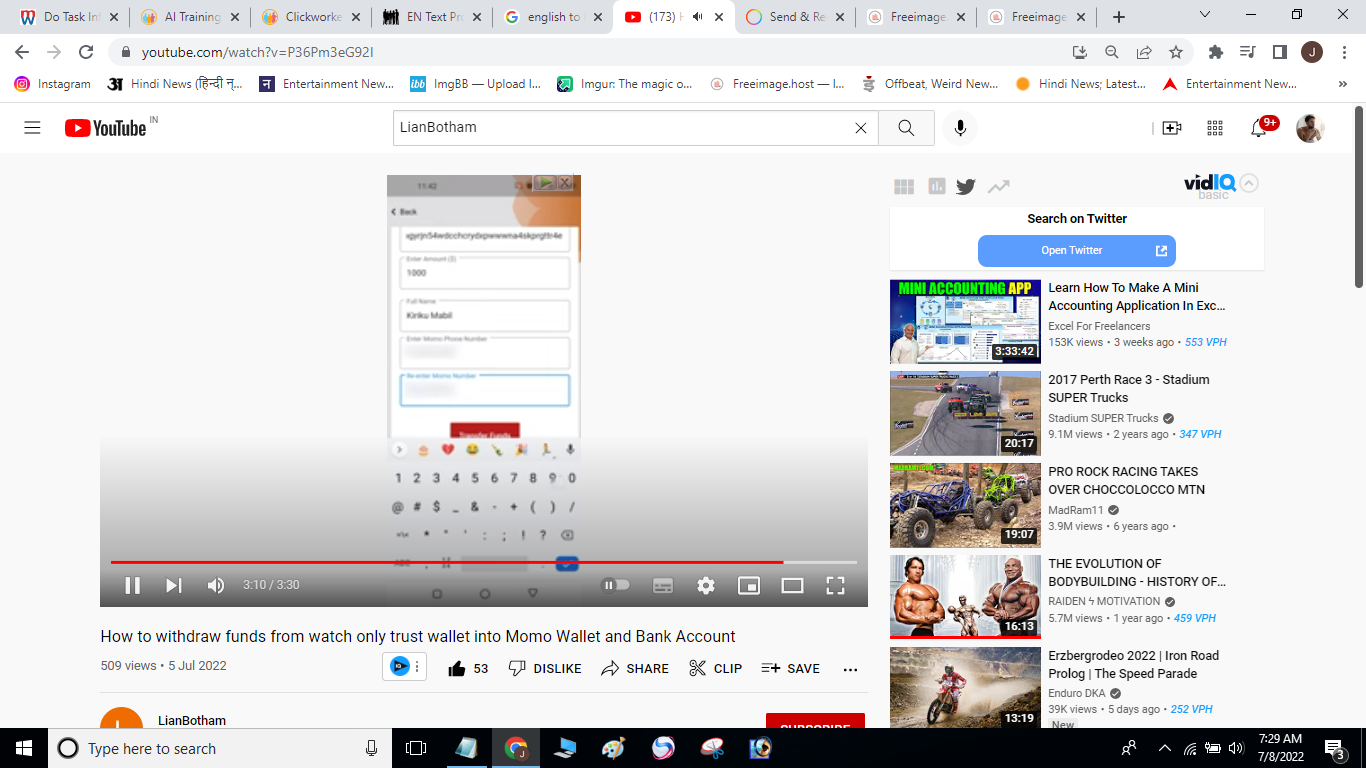Collapse the vidIQ panel chevron

click(x=1250, y=183)
